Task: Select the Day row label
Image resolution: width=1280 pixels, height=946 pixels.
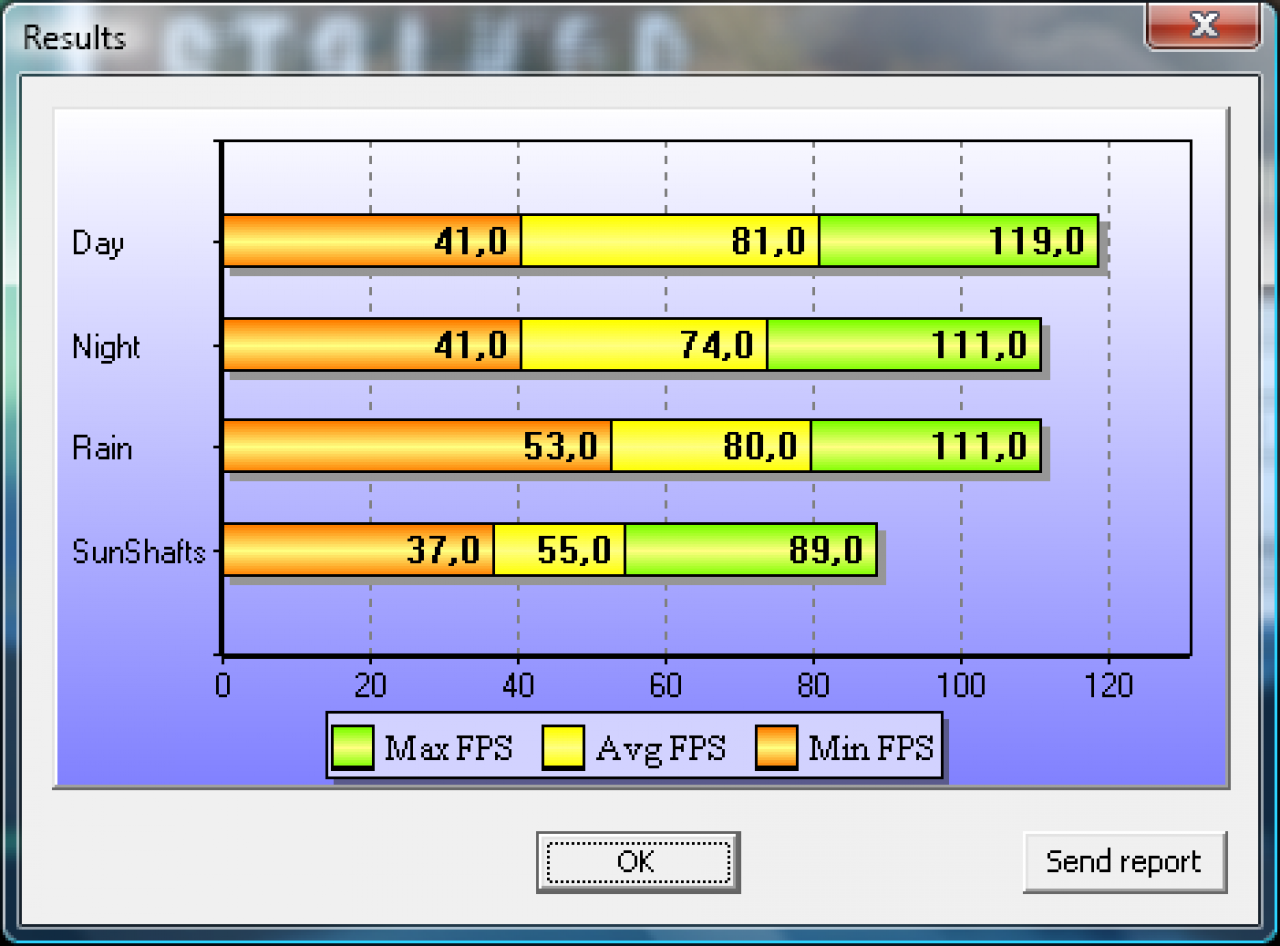Action: coord(98,243)
